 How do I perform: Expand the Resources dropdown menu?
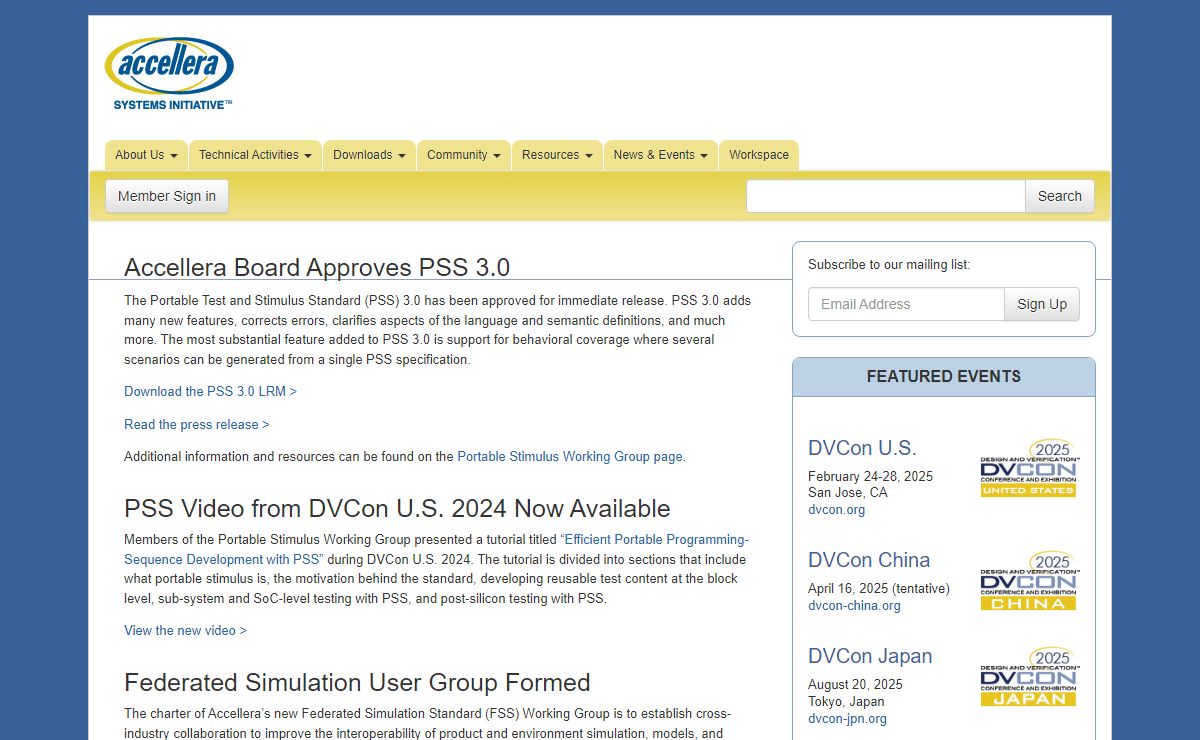pyautogui.click(x=557, y=155)
